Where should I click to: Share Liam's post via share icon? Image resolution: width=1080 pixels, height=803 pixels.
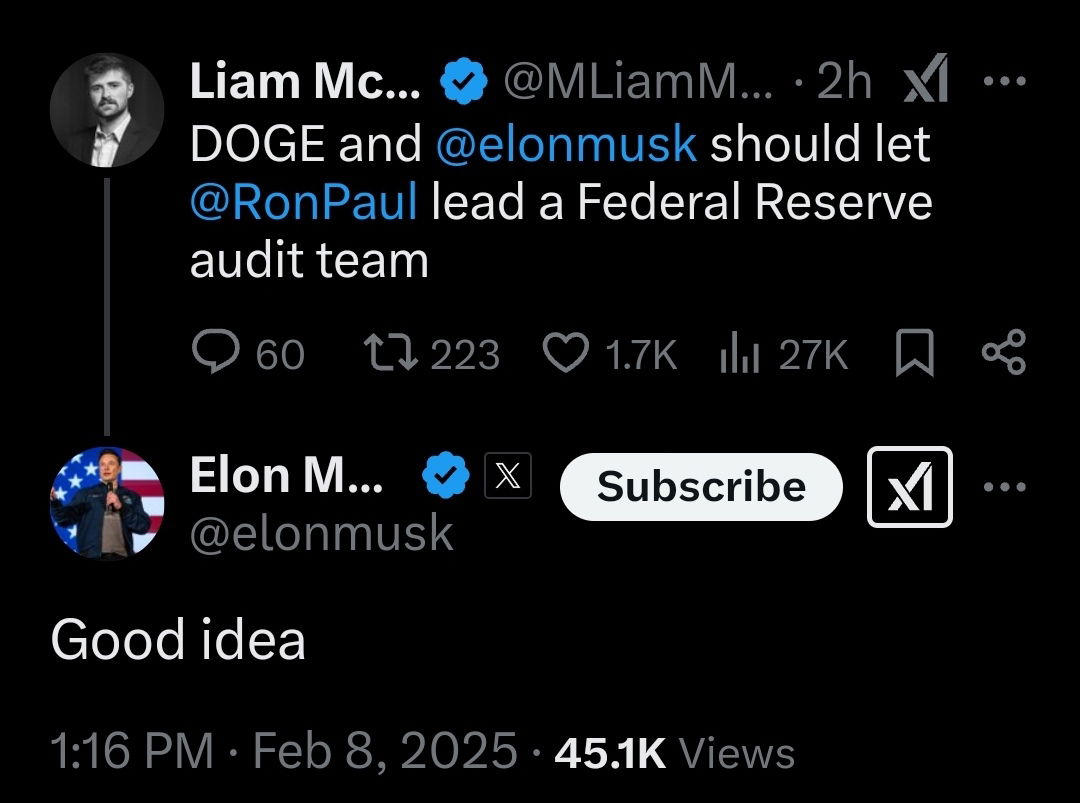(x=1003, y=354)
